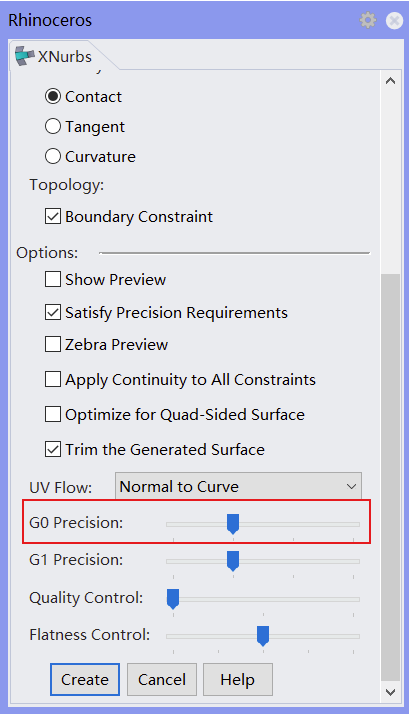This screenshot has width=409, height=714.
Task: Close the Rhinoceros panel
Action: pyautogui.click(x=394, y=20)
